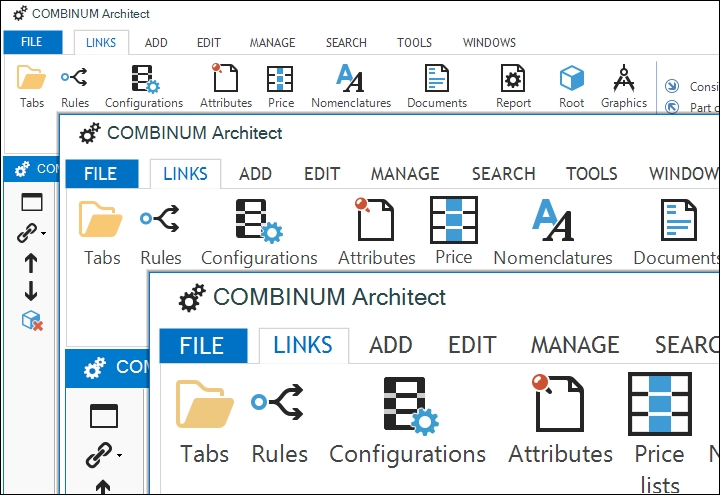This screenshot has width=720, height=495.
Task: Click the Graphics compass icon in the back window
Action: tap(624, 78)
